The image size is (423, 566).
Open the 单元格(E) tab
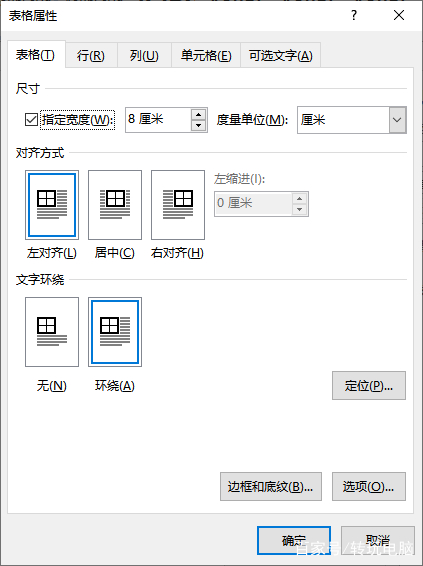coord(206,56)
